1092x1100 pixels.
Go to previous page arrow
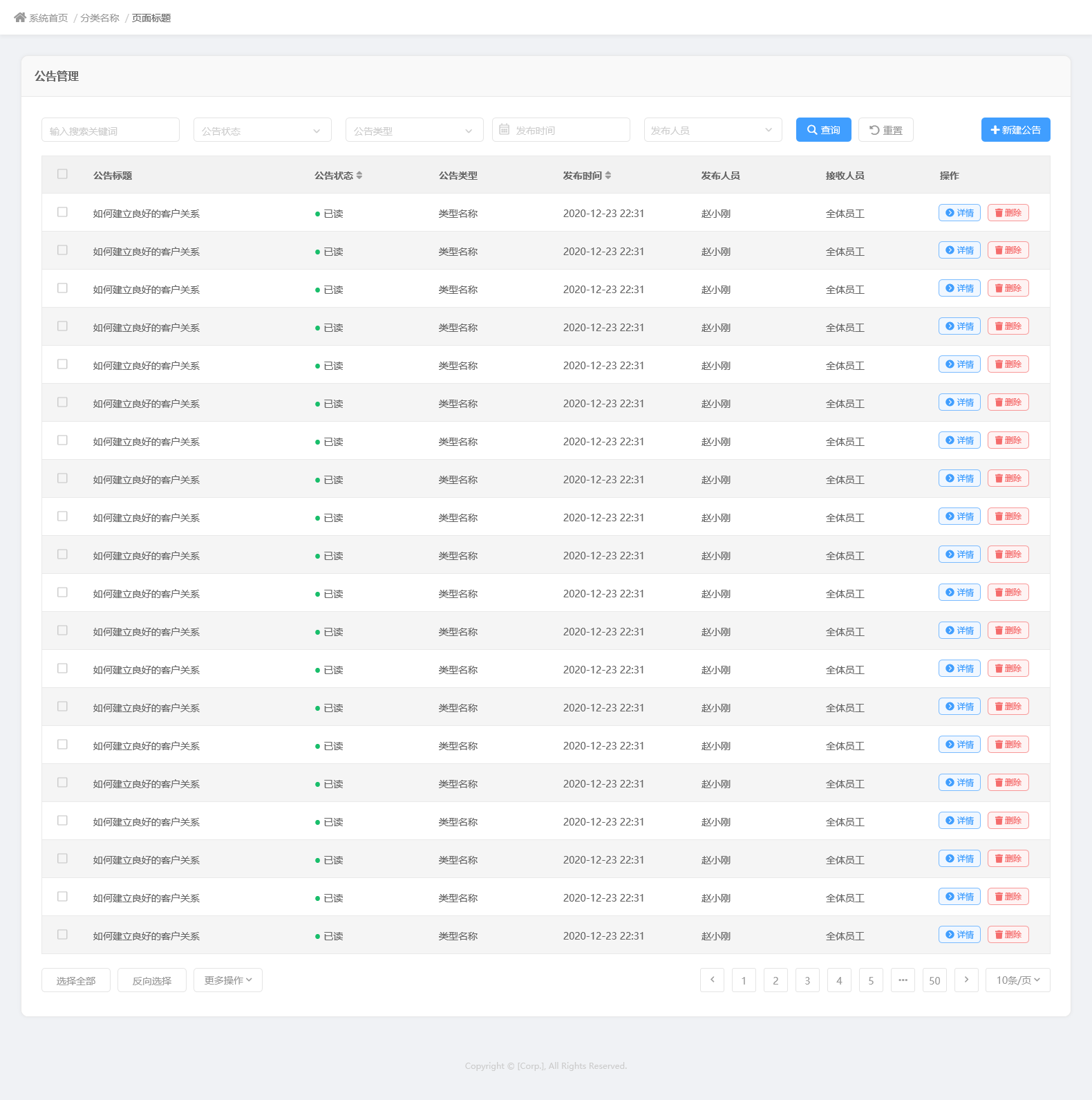tap(713, 980)
